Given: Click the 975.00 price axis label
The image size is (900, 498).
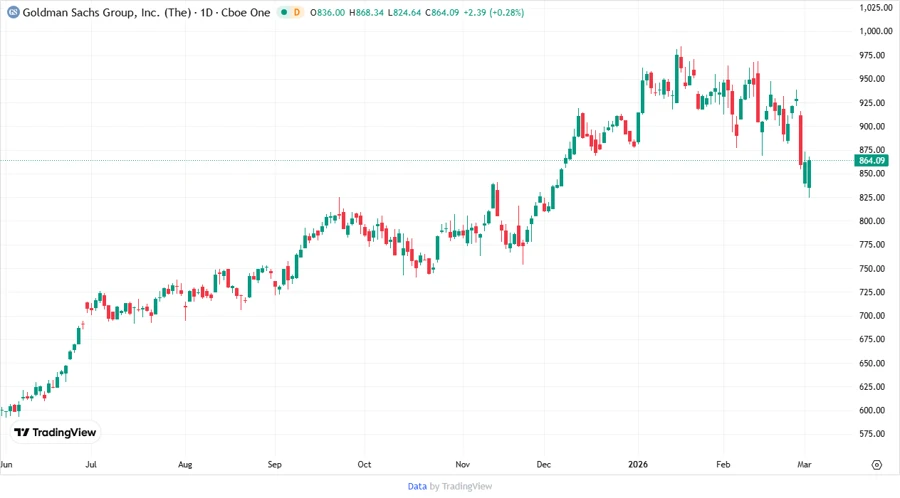Looking at the screenshot, I should 871,55.
